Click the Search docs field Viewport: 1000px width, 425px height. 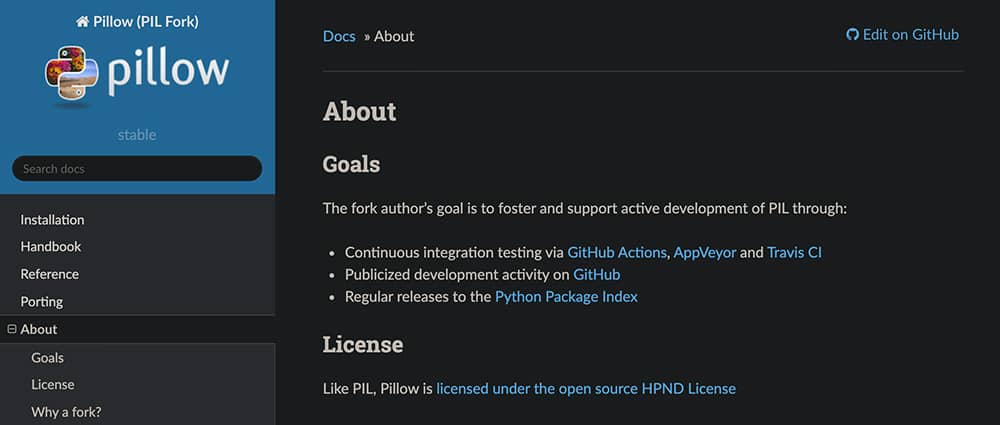point(137,168)
